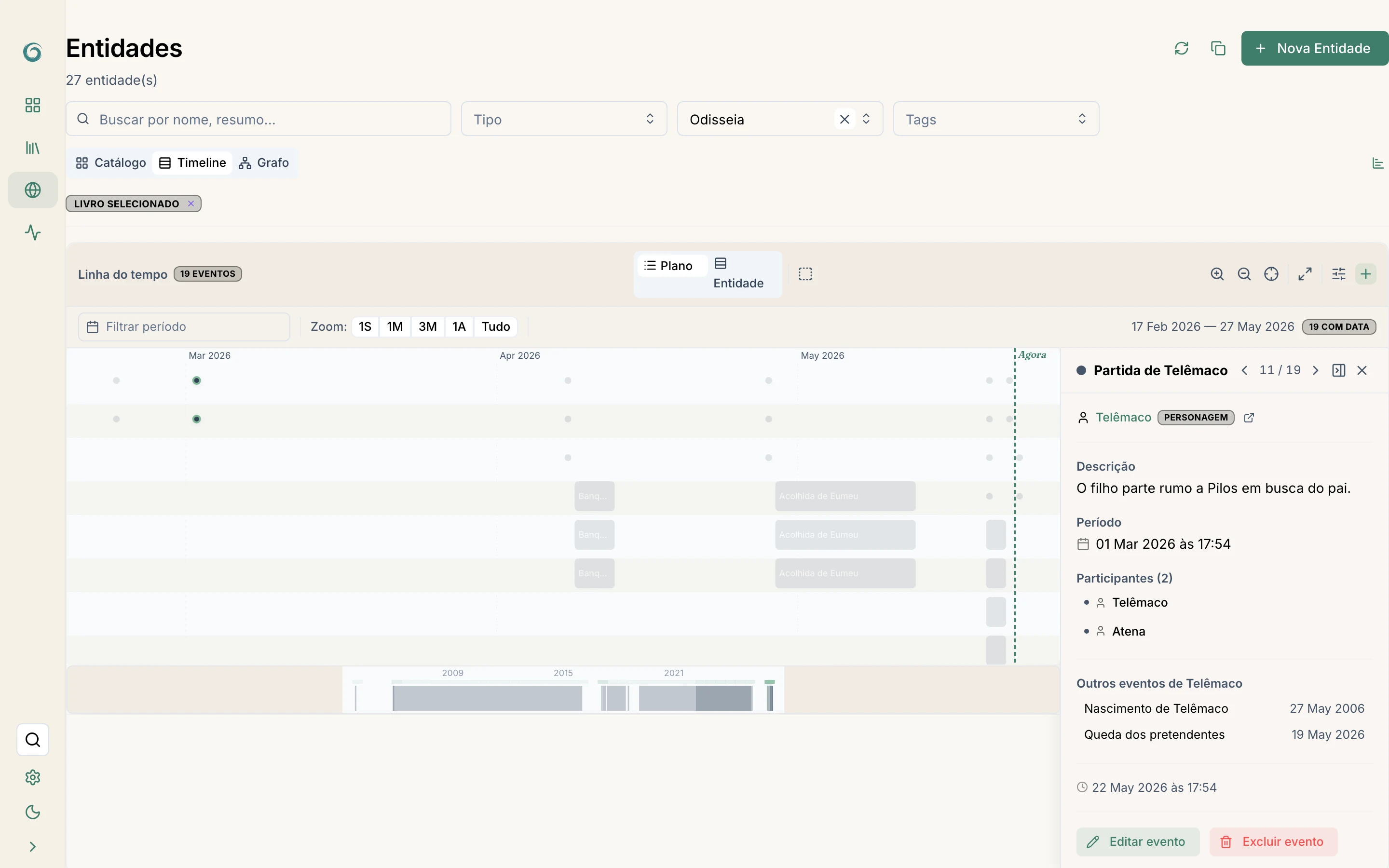Click the 19 EVENTOS badge
The image size is (1389, 868).
point(208,274)
